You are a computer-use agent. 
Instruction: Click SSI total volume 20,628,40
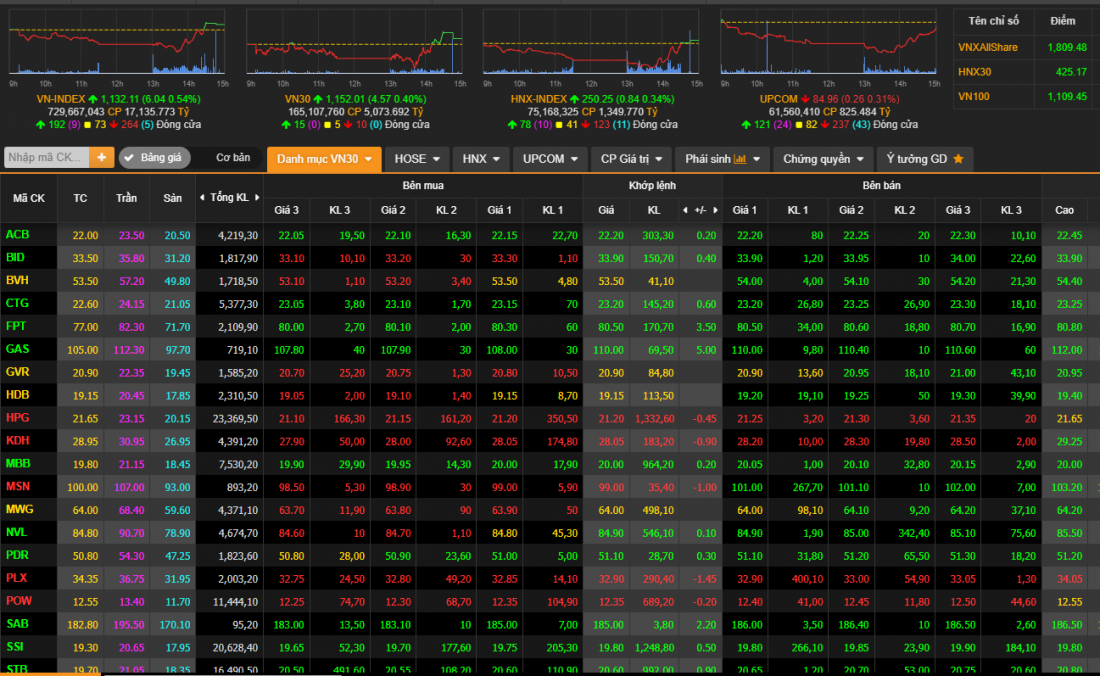coord(235,648)
